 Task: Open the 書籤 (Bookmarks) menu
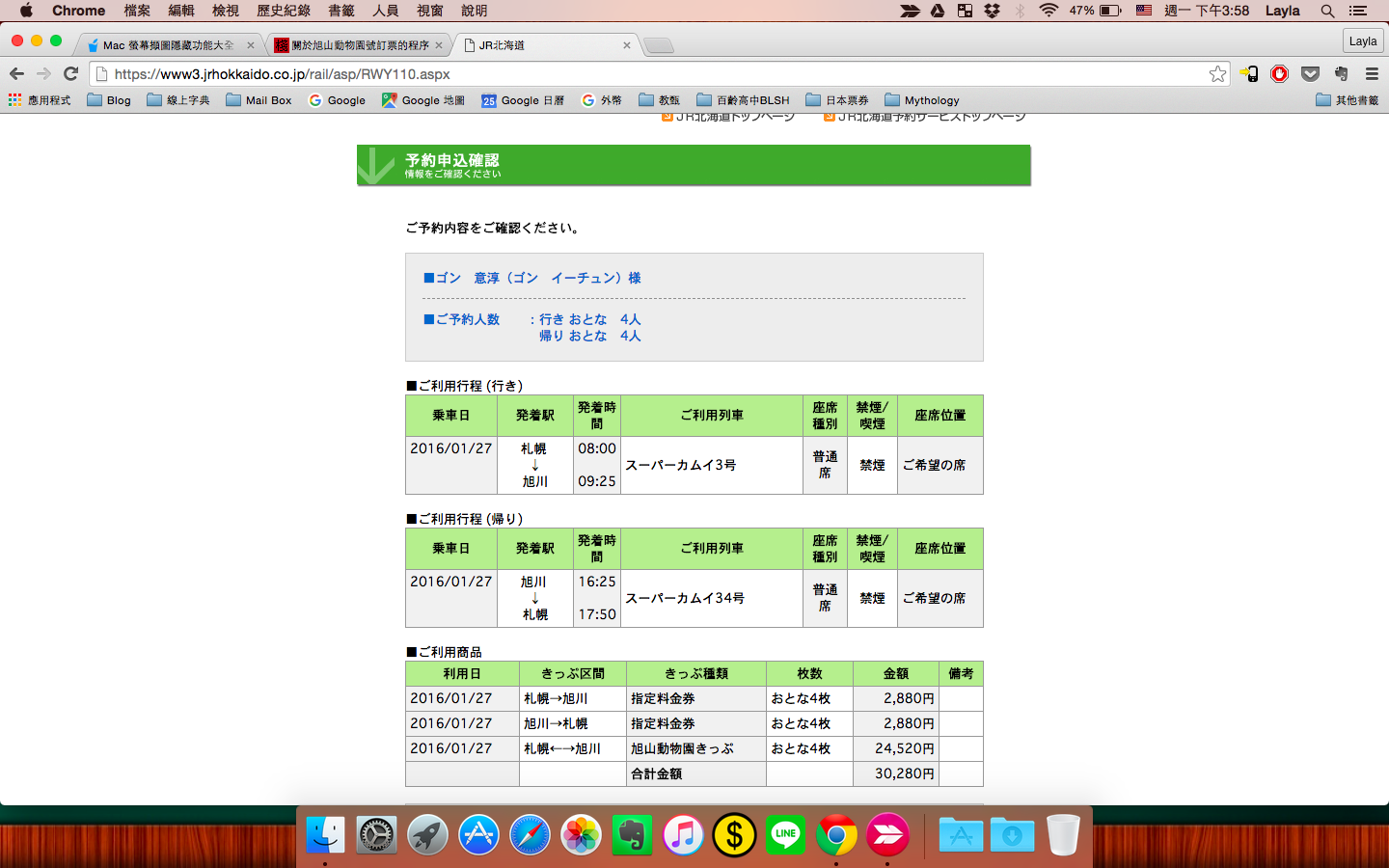tap(341, 11)
